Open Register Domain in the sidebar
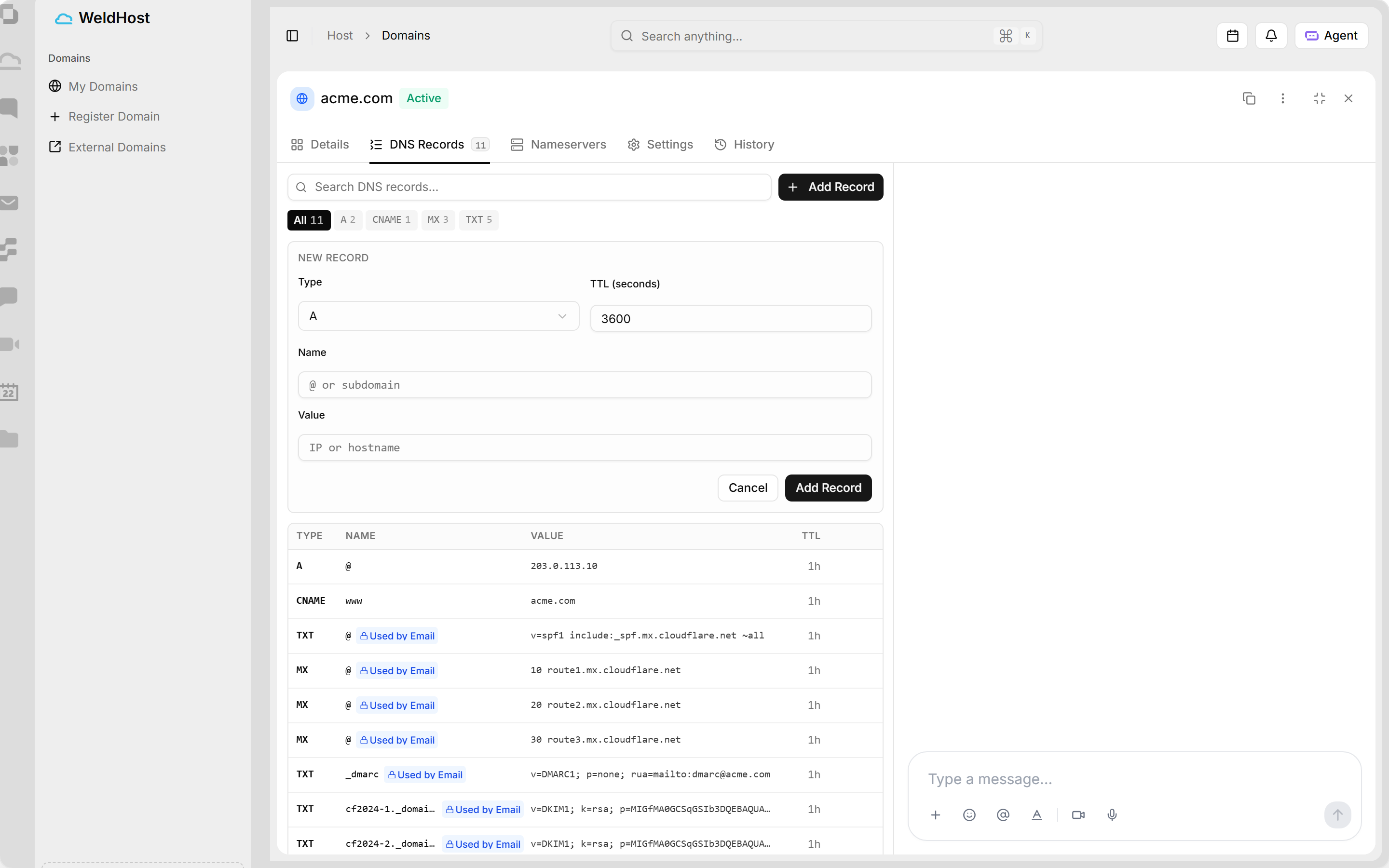 (104, 117)
